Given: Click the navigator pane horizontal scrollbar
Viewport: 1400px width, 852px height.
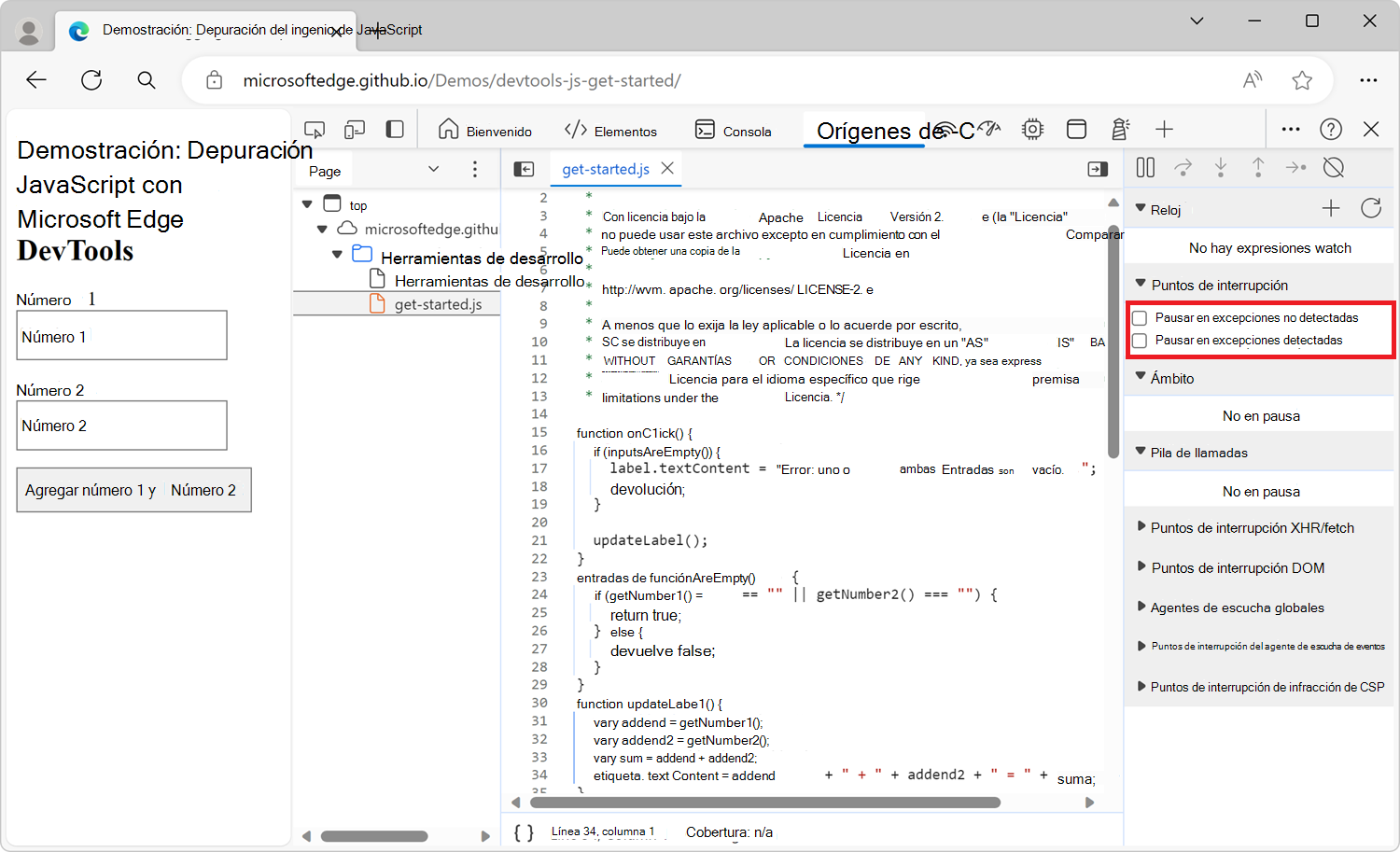Looking at the screenshot, I should pos(374,836).
